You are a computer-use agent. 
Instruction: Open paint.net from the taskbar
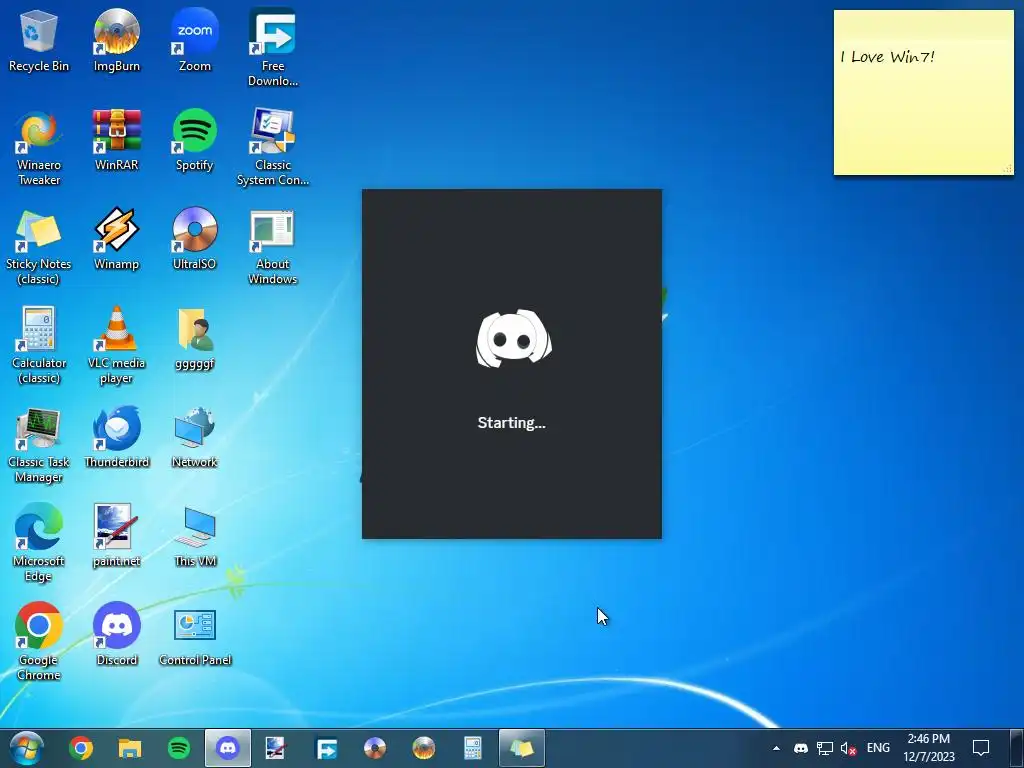click(x=276, y=748)
